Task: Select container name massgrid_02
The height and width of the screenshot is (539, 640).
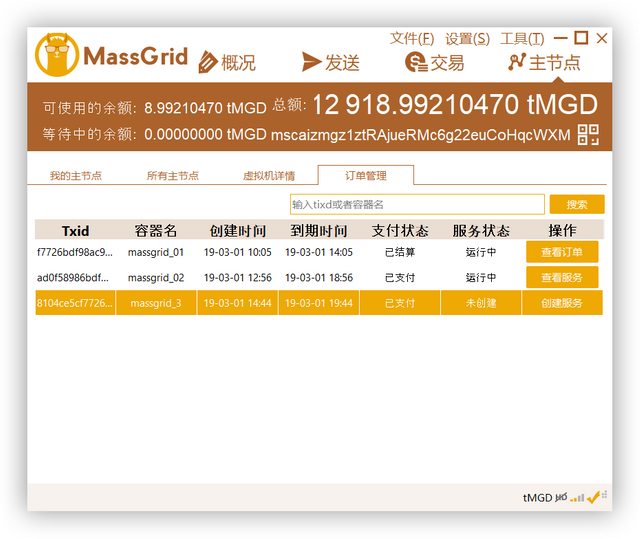Action: coord(156,277)
